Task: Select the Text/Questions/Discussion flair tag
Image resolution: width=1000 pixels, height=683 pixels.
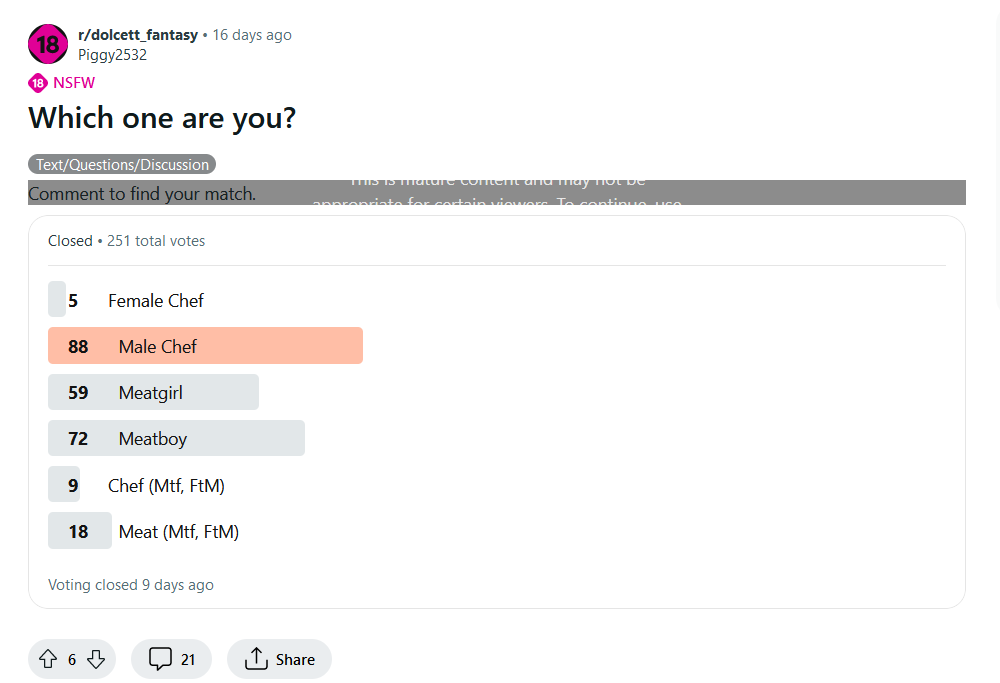Action: tap(122, 165)
